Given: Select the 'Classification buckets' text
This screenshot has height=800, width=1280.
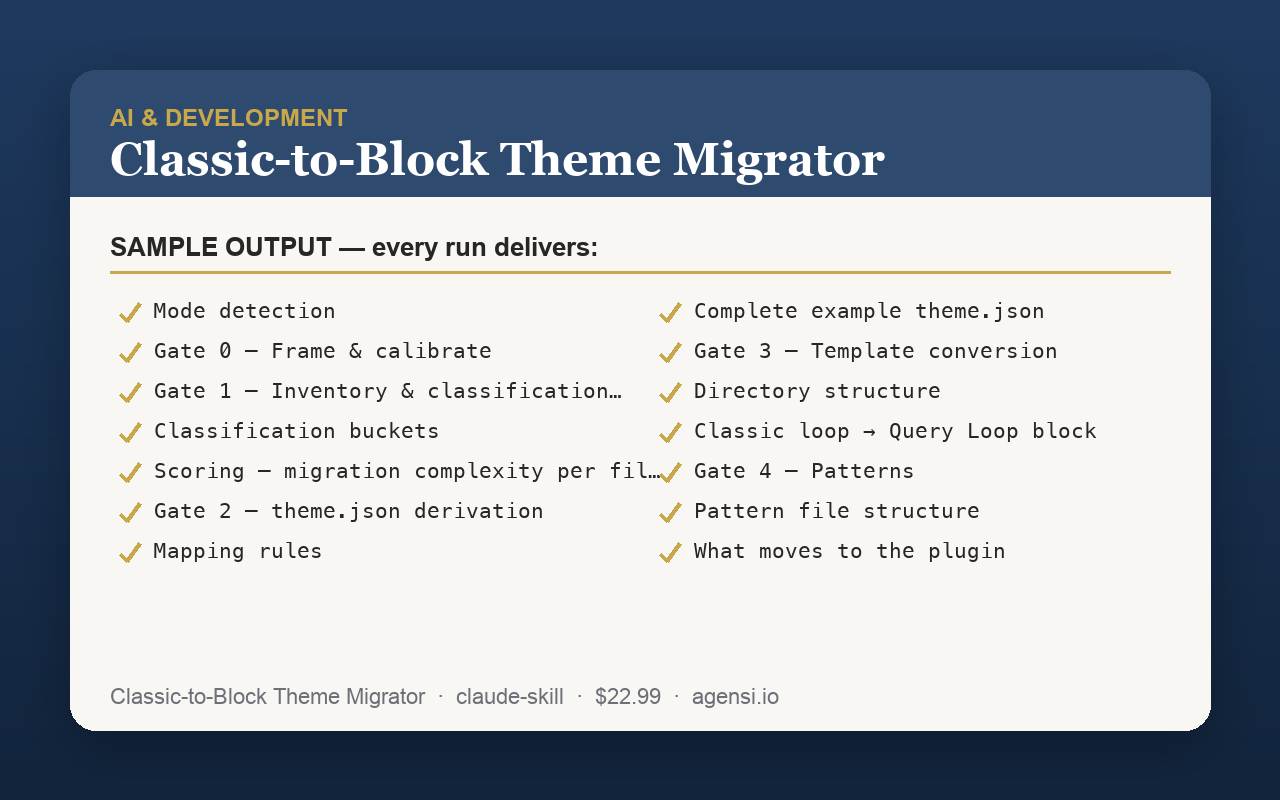Looking at the screenshot, I should pos(297,431).
